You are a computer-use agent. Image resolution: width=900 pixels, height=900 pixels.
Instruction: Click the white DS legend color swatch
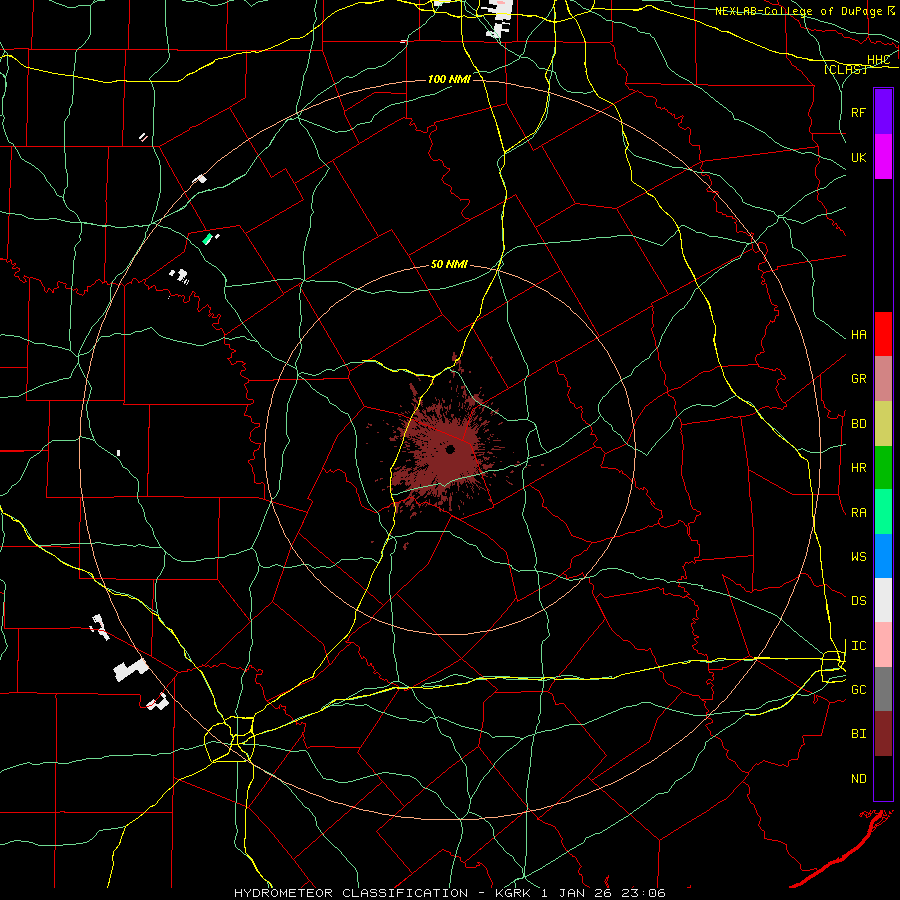883,600
